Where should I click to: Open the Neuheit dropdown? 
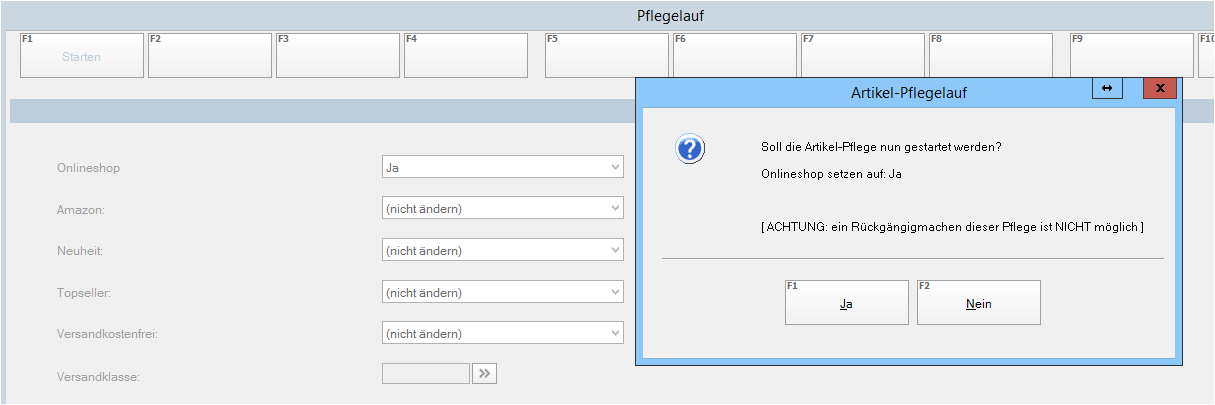point(615,251)
